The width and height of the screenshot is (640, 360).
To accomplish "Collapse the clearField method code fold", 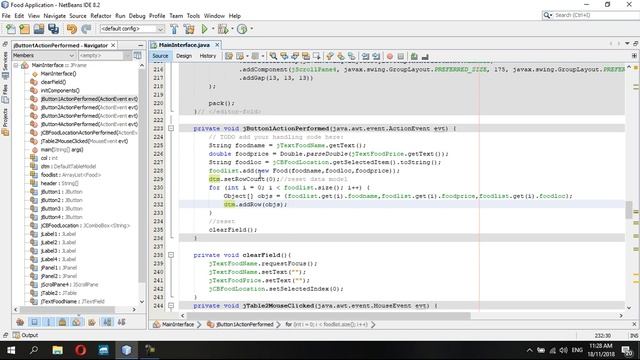I will 171,255.
